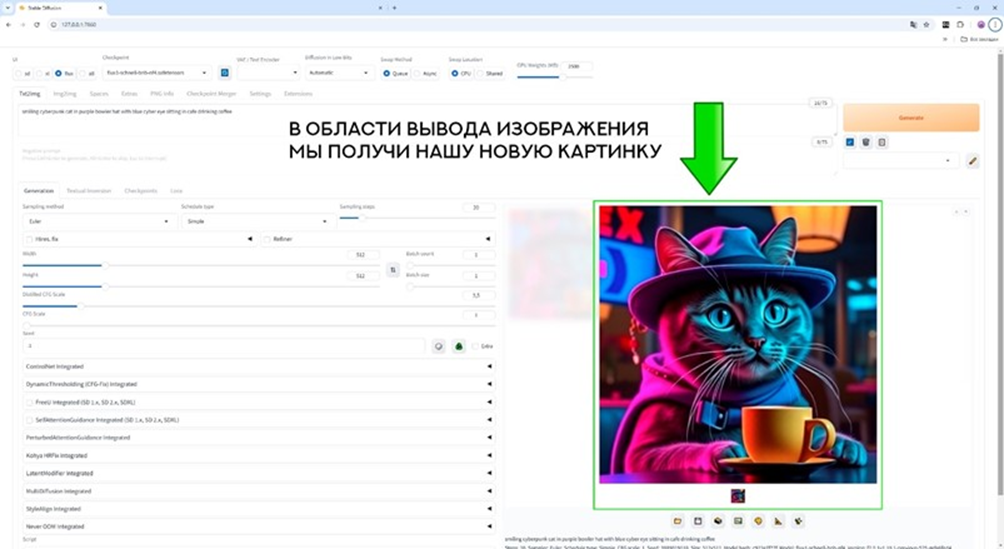Click the swap width and height icon

click(392, 270)
